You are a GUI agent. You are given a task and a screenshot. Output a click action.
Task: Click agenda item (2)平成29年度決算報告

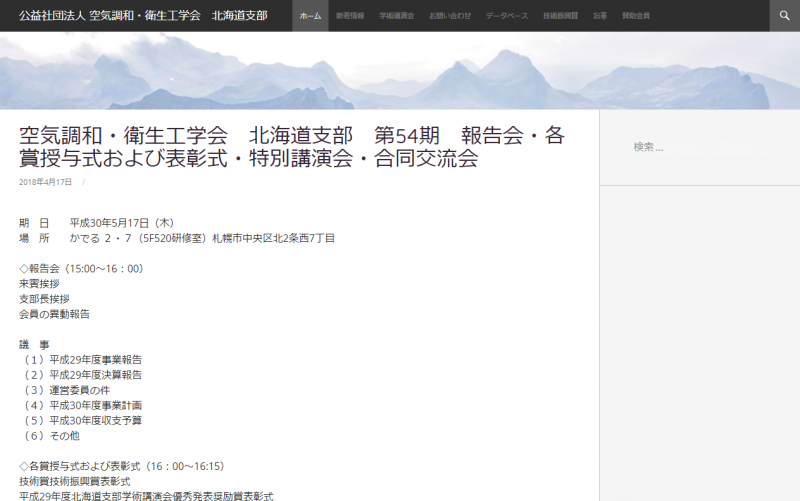81,375
